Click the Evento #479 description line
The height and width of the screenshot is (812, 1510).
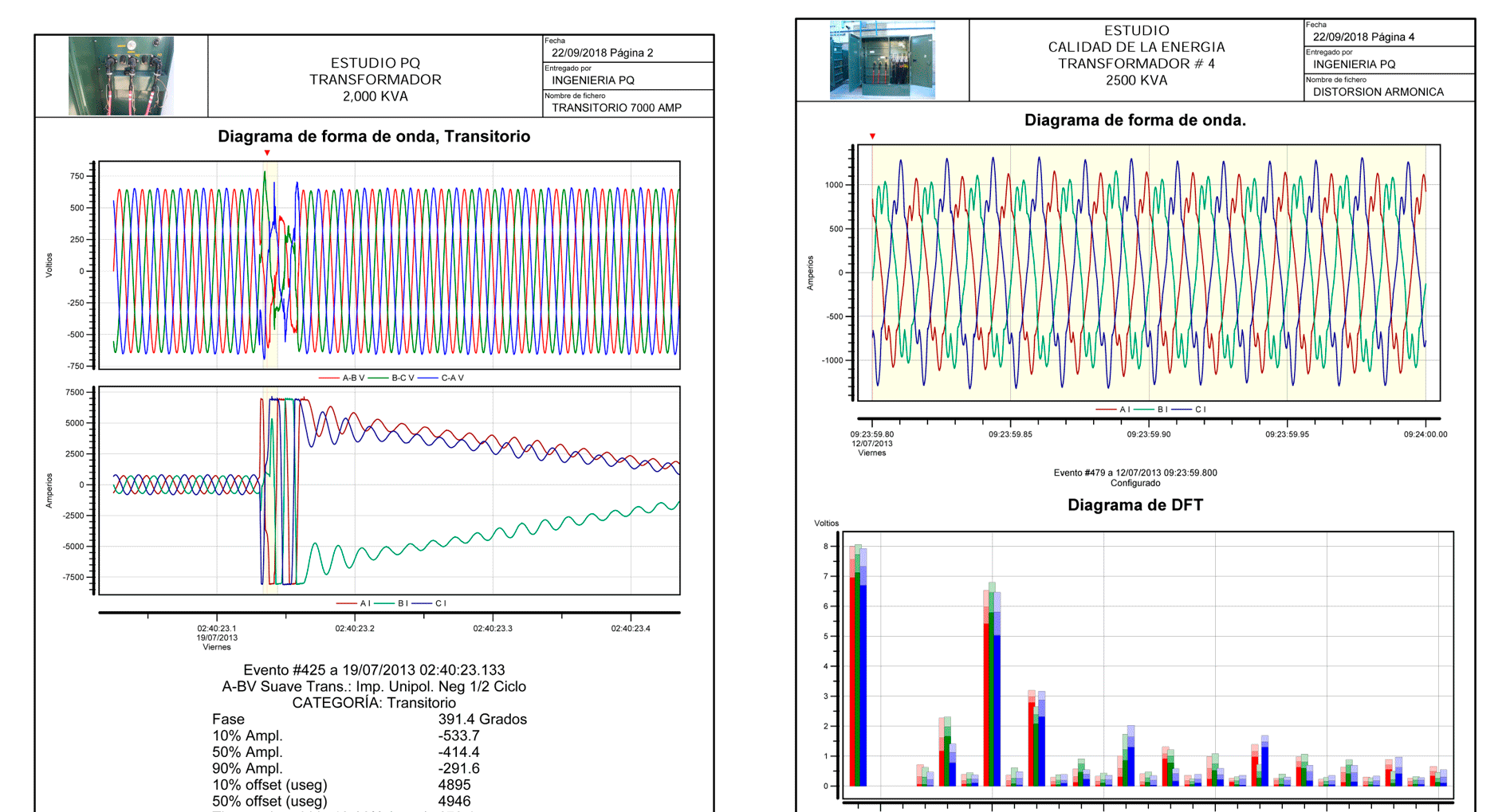(1134, 473)
